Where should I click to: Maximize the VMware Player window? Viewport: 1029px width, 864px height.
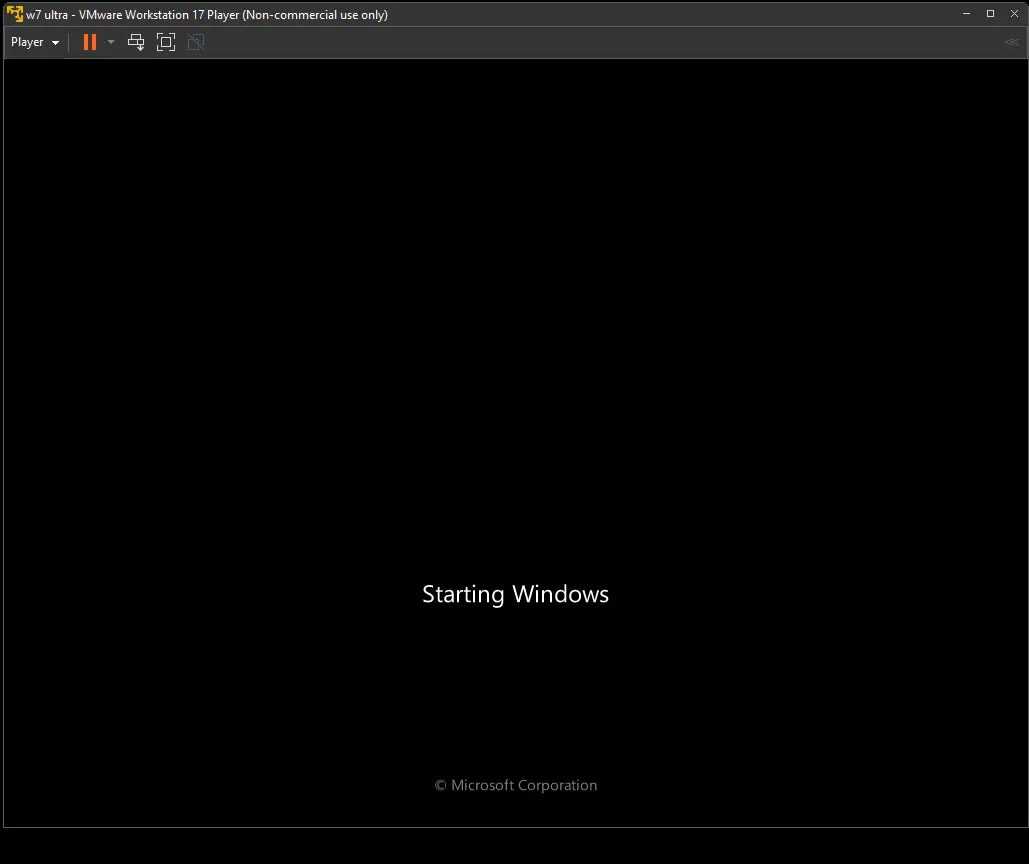[990, 13]
